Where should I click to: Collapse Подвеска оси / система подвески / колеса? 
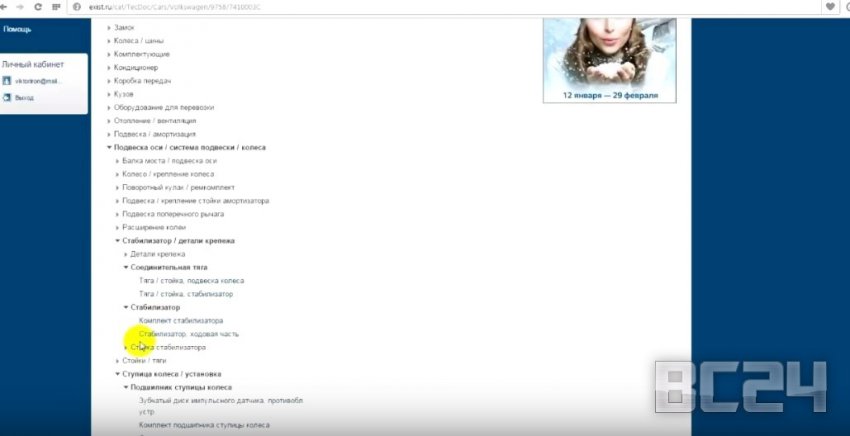click(x=109, y=147)
